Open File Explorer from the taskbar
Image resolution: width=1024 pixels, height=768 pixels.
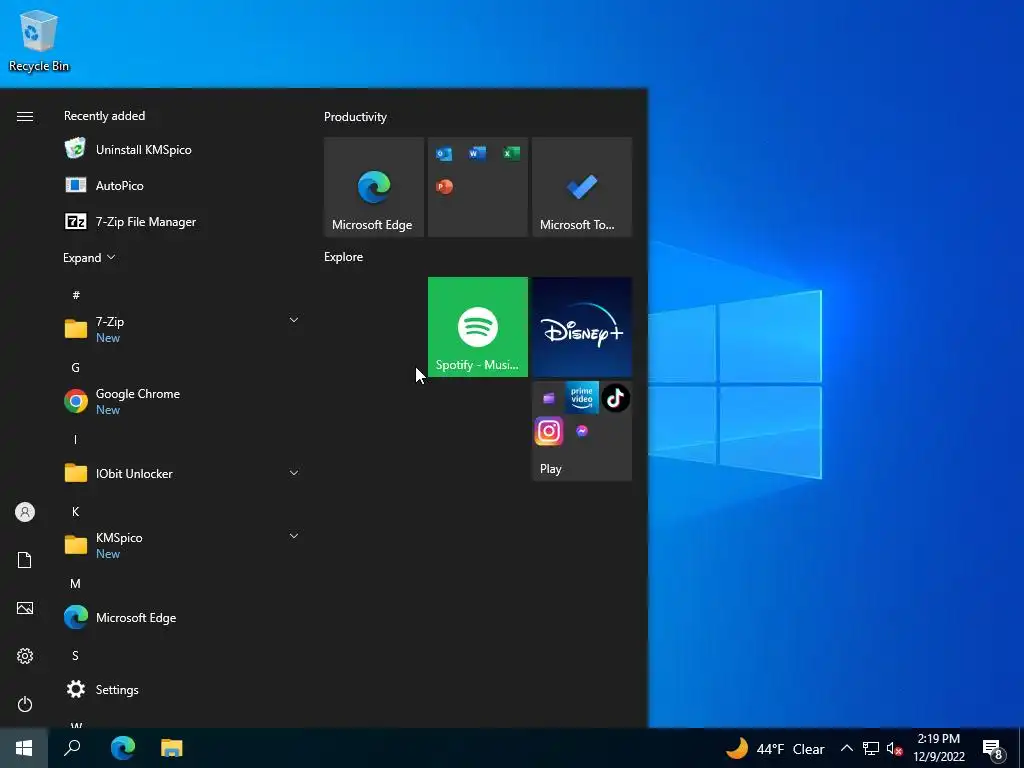click(x=172, y=748)
